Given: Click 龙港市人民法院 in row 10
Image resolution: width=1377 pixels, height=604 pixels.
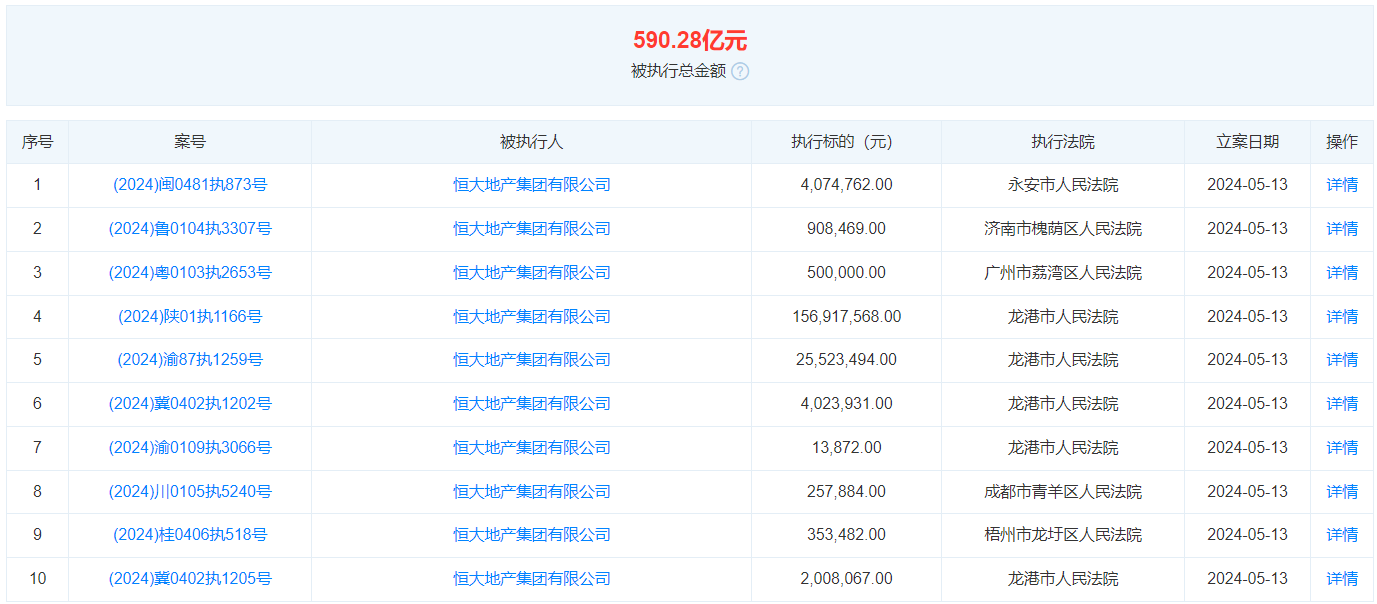Looking at the screenshot, I should click(x=1063, y=579).
